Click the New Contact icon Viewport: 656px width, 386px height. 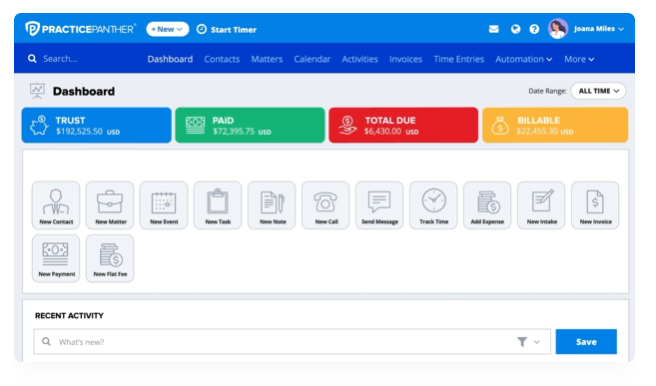pyautogui.click(x=56, y=205)
